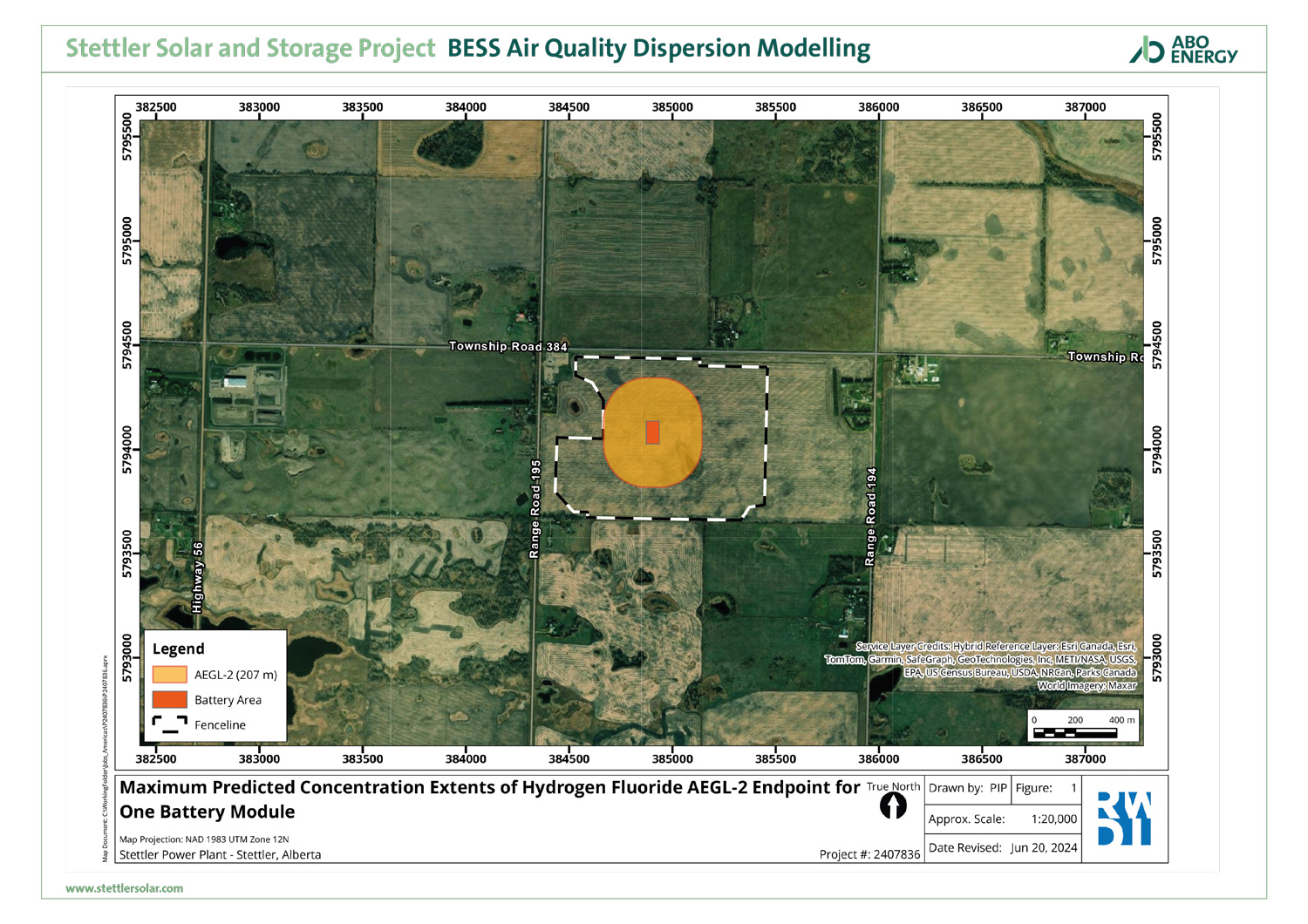
Task: Click the Project # 2407836 text
Action: pyautogui.click(x=869, y=854)
